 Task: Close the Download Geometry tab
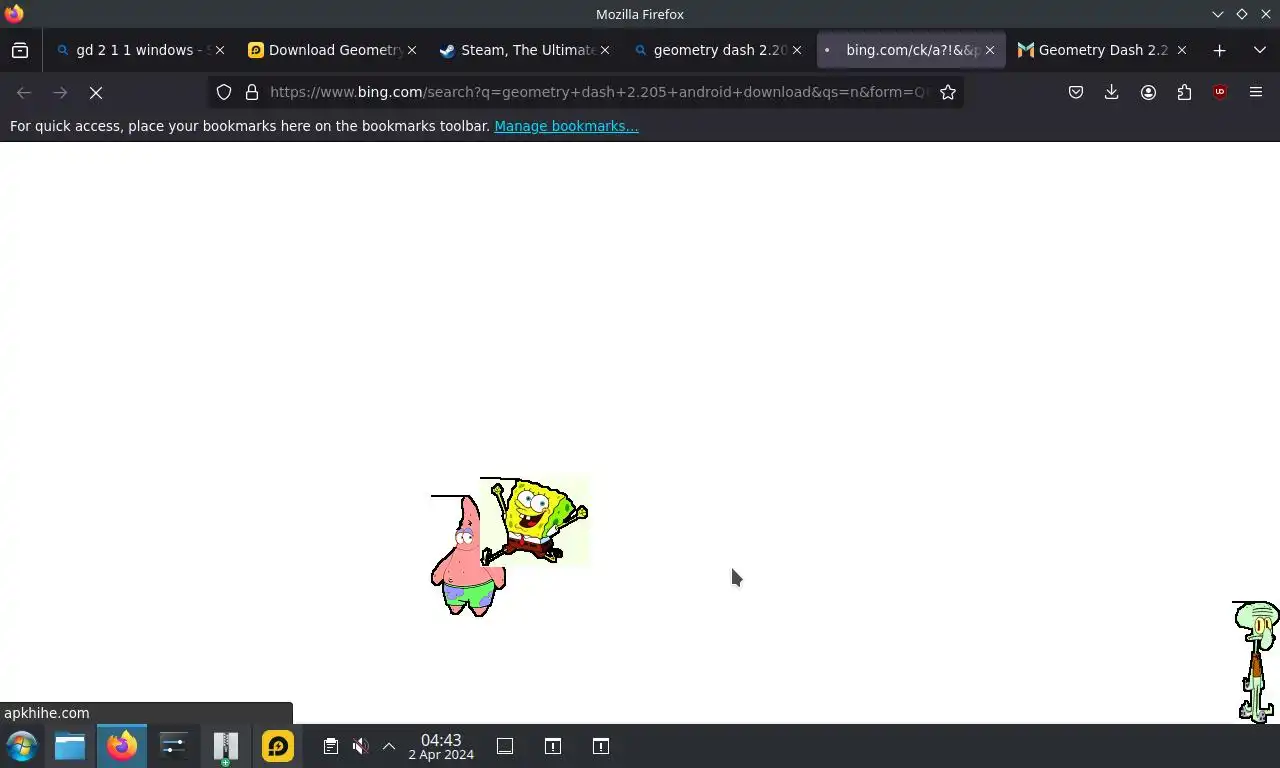[x=412, y=50]
